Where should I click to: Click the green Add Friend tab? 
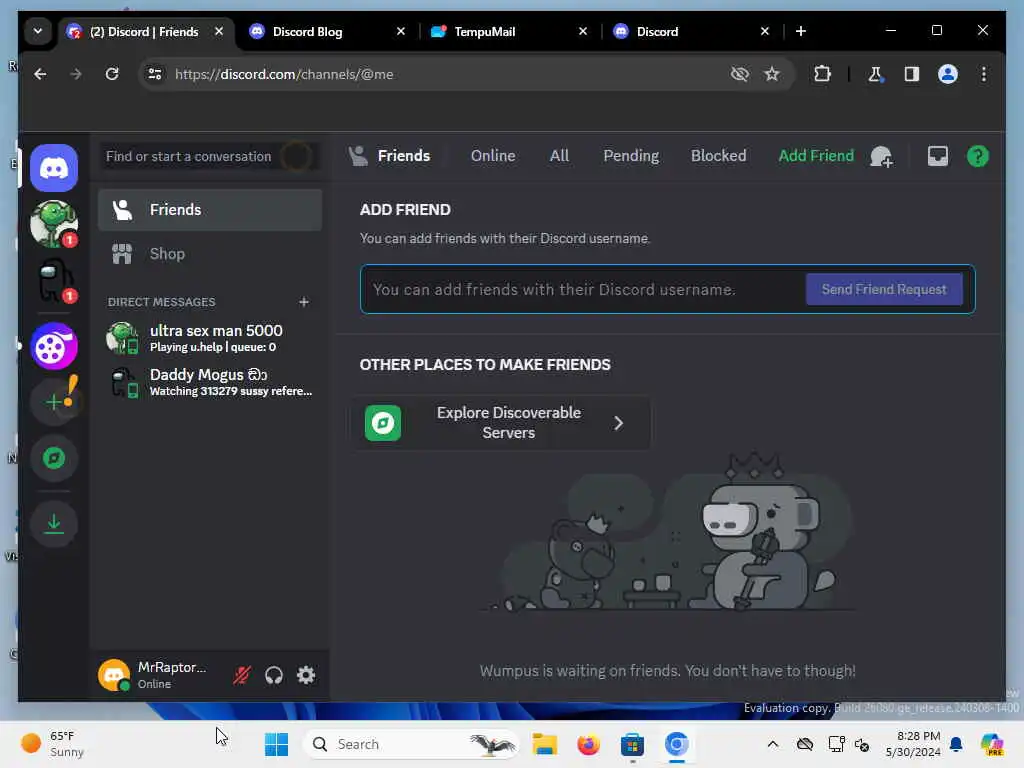816,155
